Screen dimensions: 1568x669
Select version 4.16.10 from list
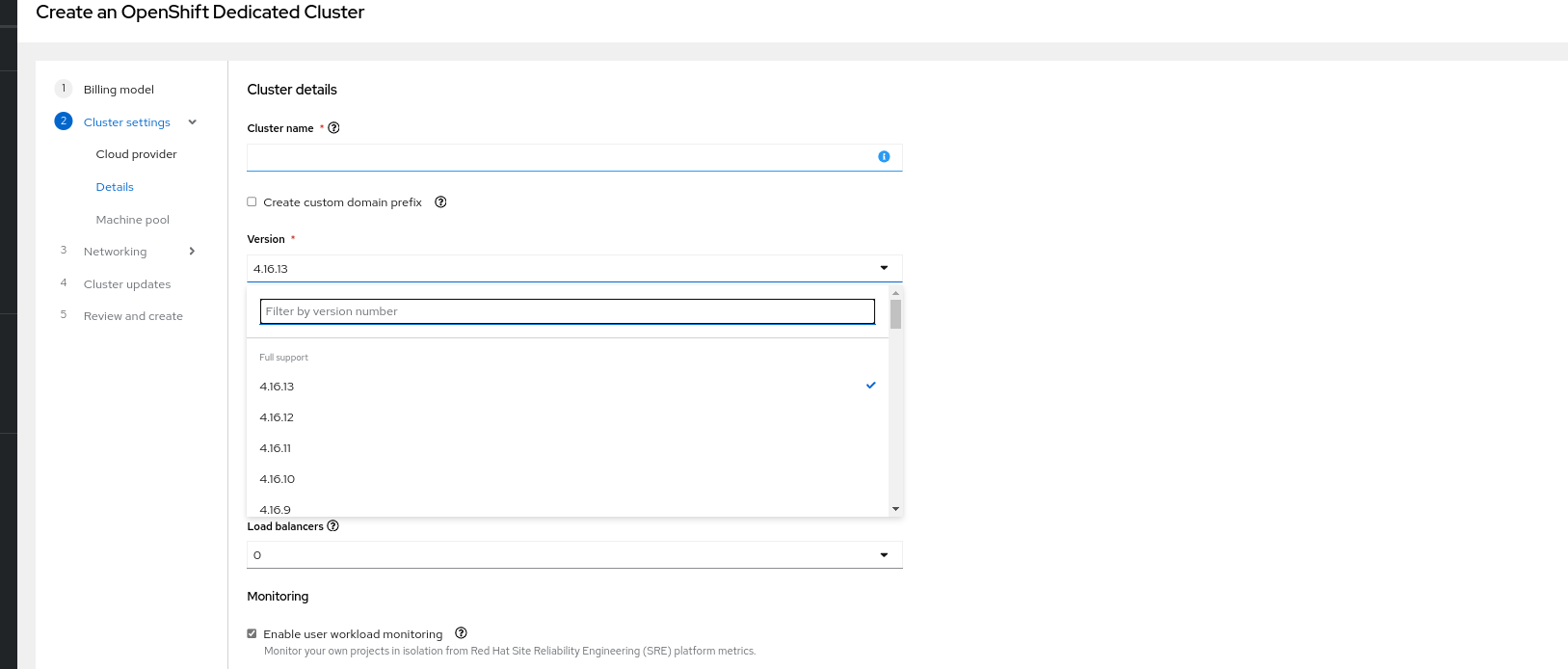click(568, 479)
